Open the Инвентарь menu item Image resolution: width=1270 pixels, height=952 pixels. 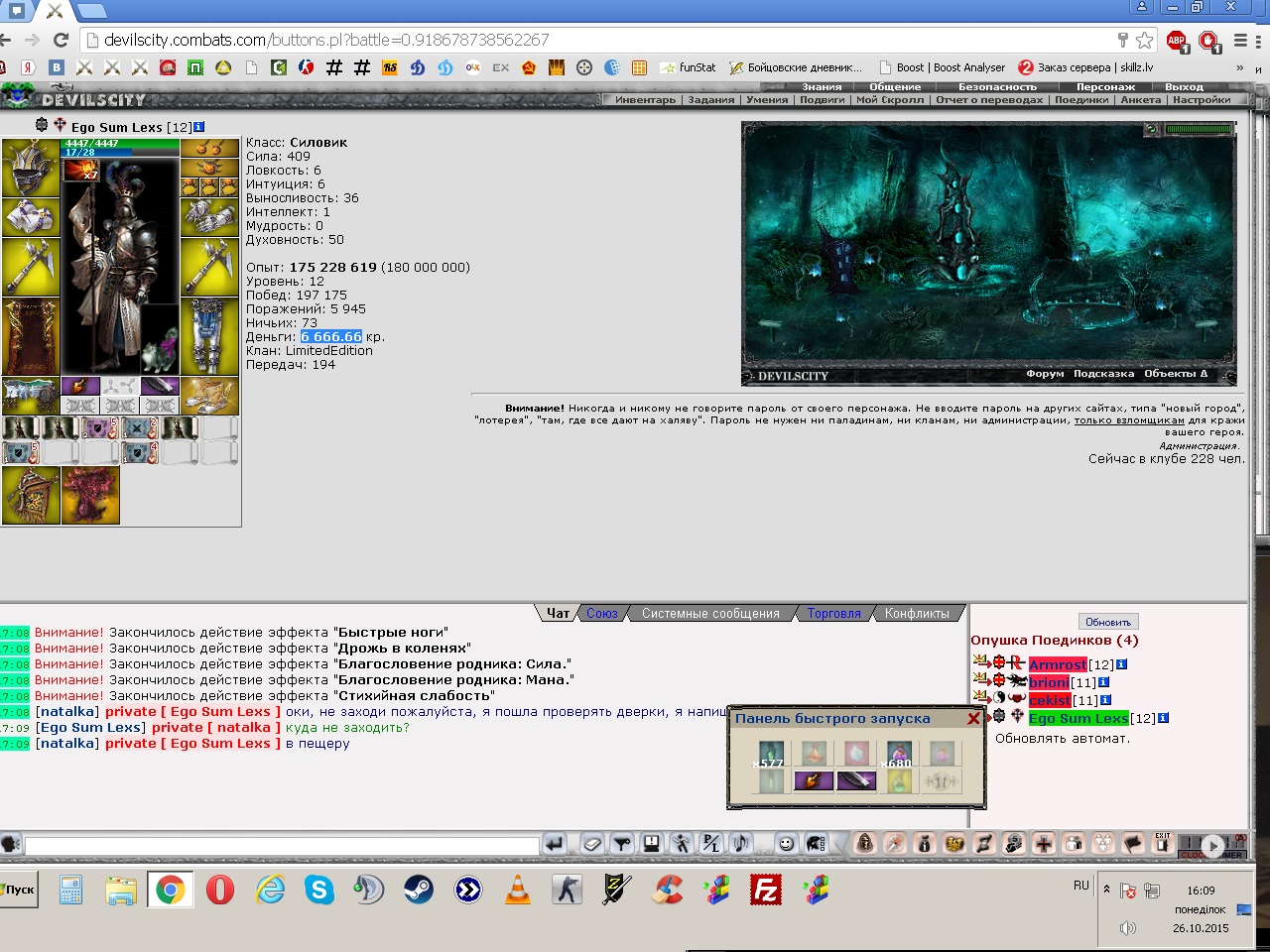coord(645,100)
